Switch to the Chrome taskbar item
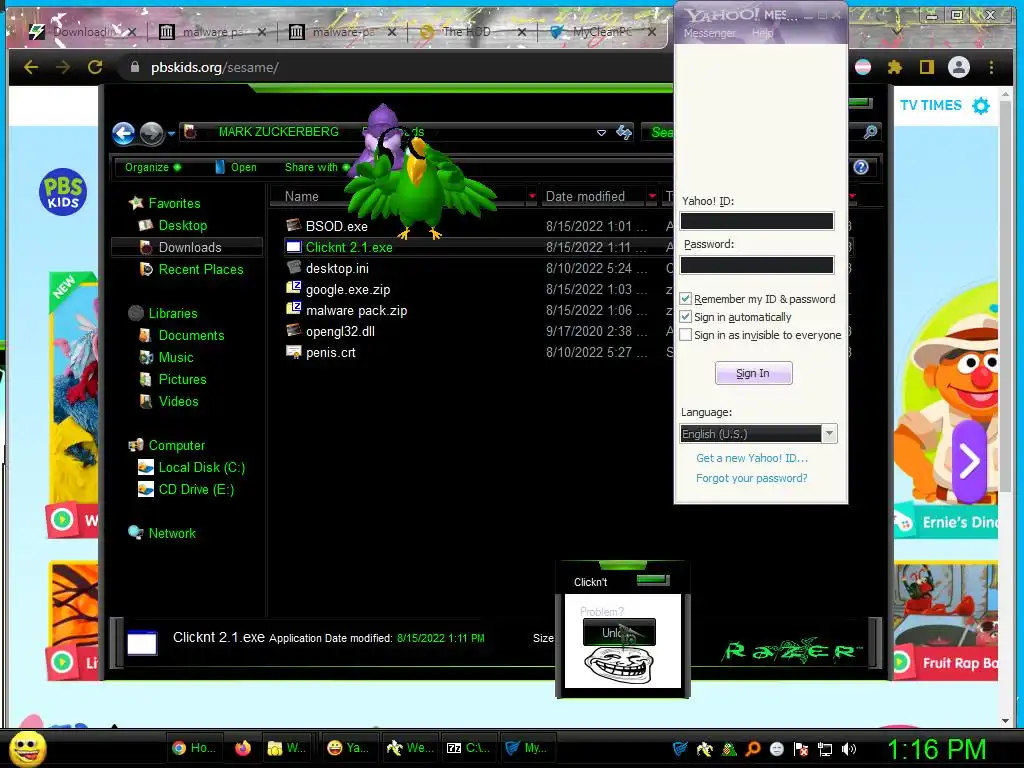 [194, 748]
